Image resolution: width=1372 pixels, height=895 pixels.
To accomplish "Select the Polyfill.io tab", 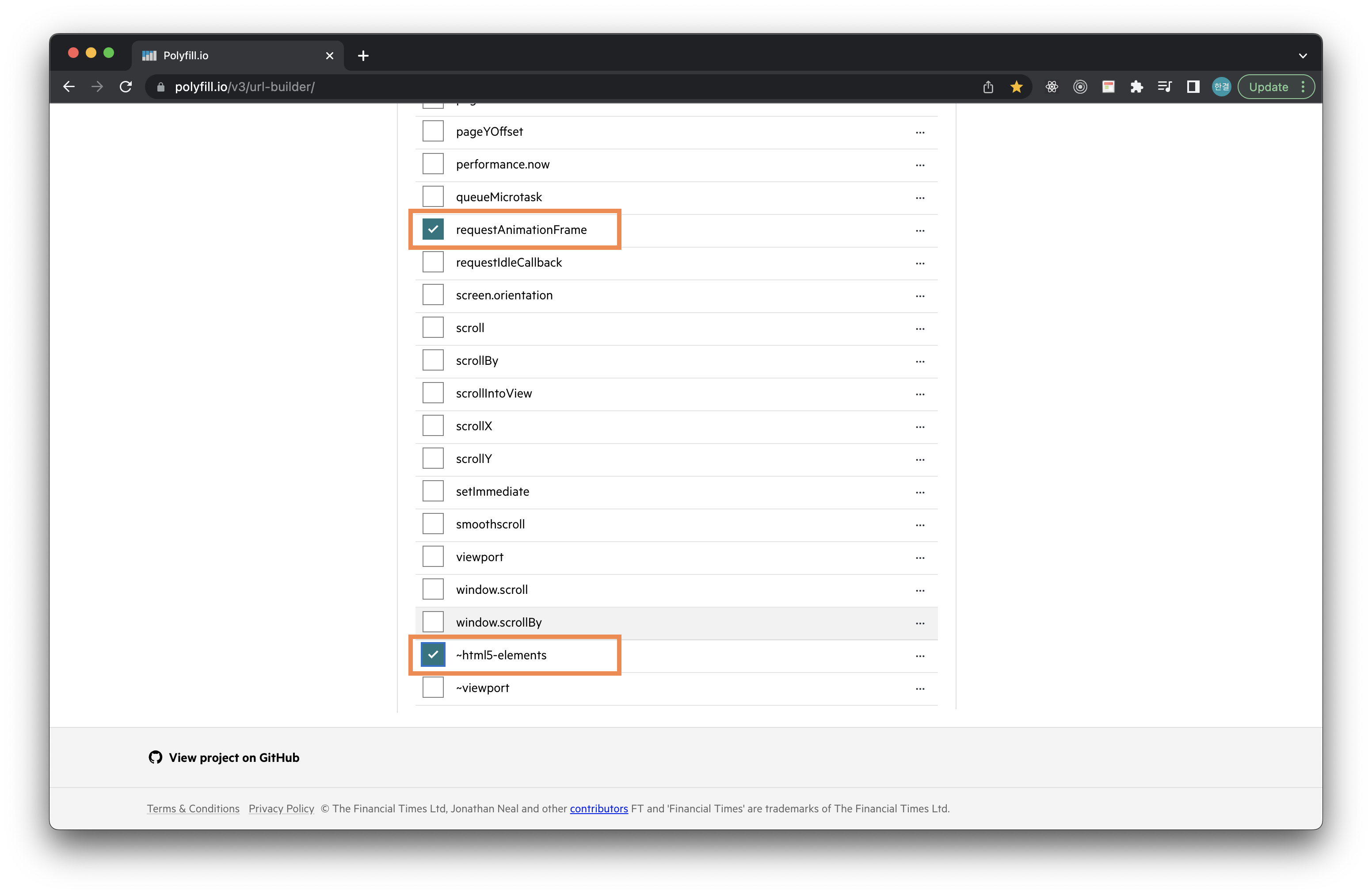I will click(x=231, y=56).
